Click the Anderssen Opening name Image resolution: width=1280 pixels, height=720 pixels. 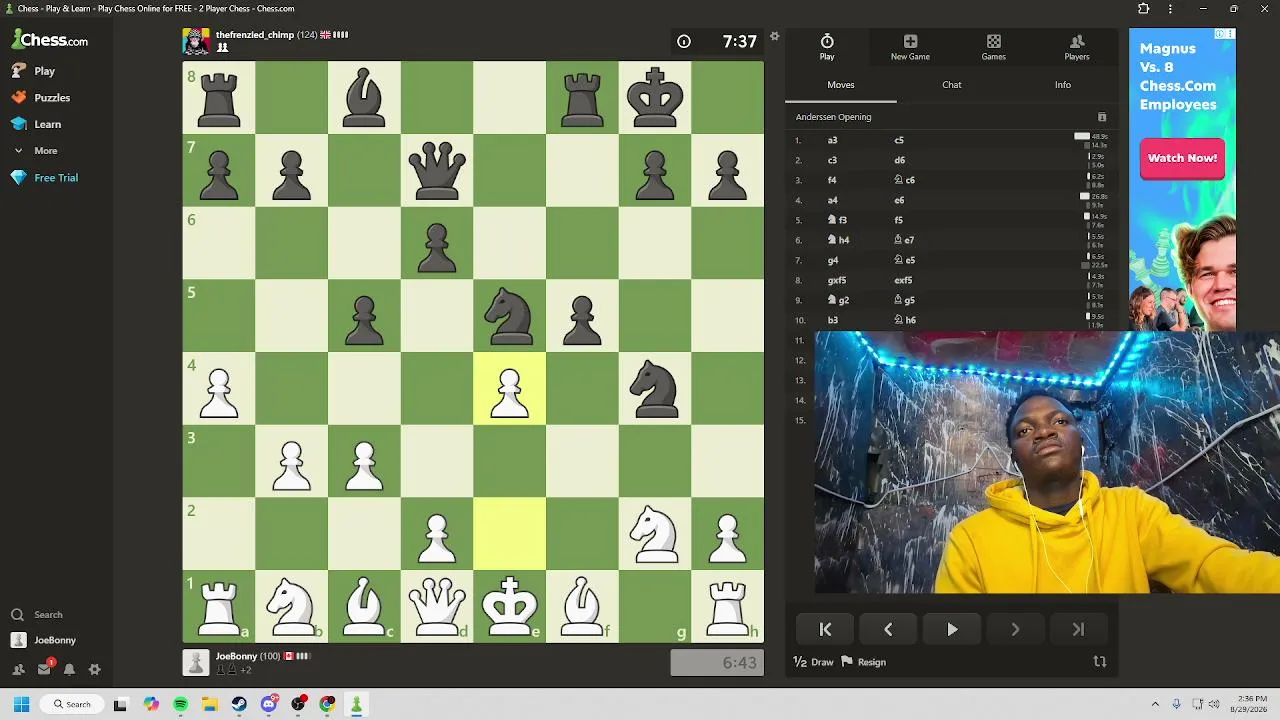[x=833, y=117]
